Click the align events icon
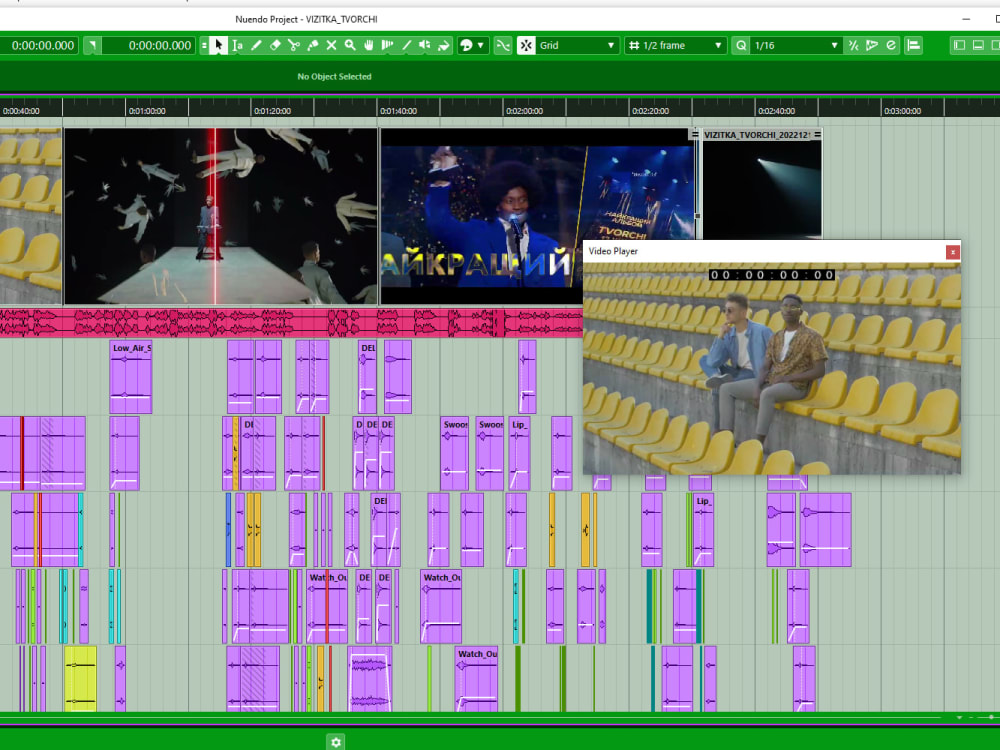The width and height of the screenshot is (1000, 750). click(x=913, y=45)
